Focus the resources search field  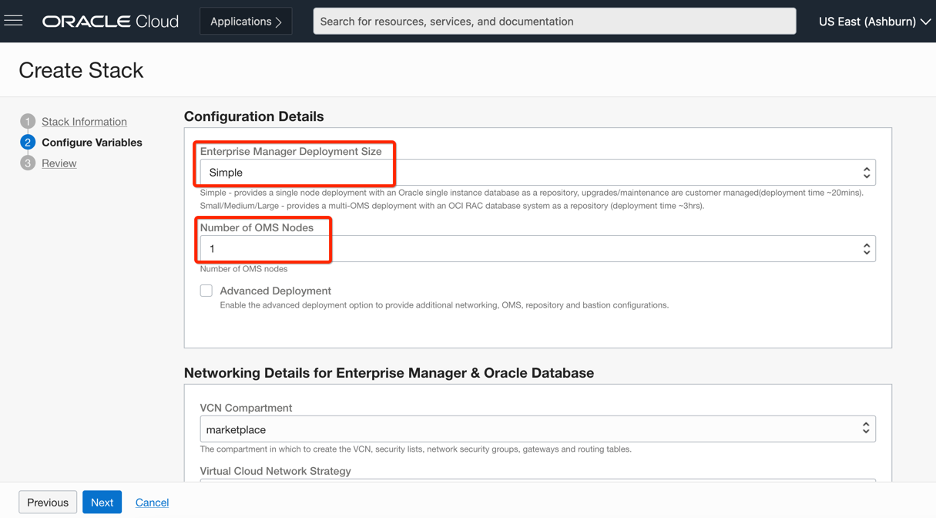(554, 21)
